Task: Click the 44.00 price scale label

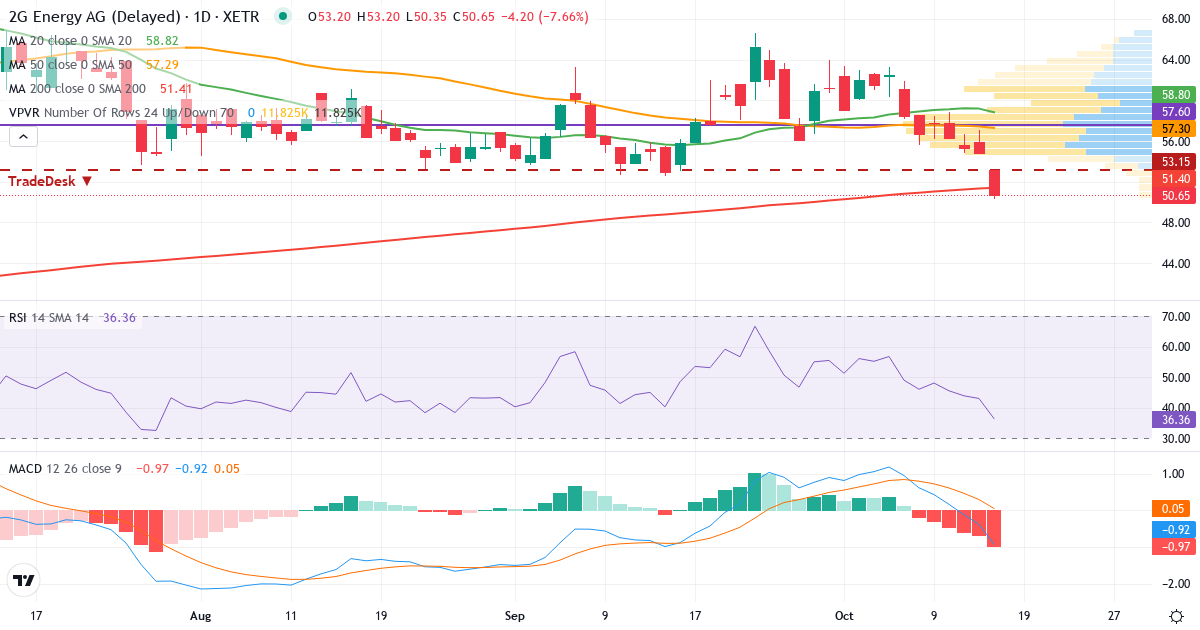Action: [1174, 264]
